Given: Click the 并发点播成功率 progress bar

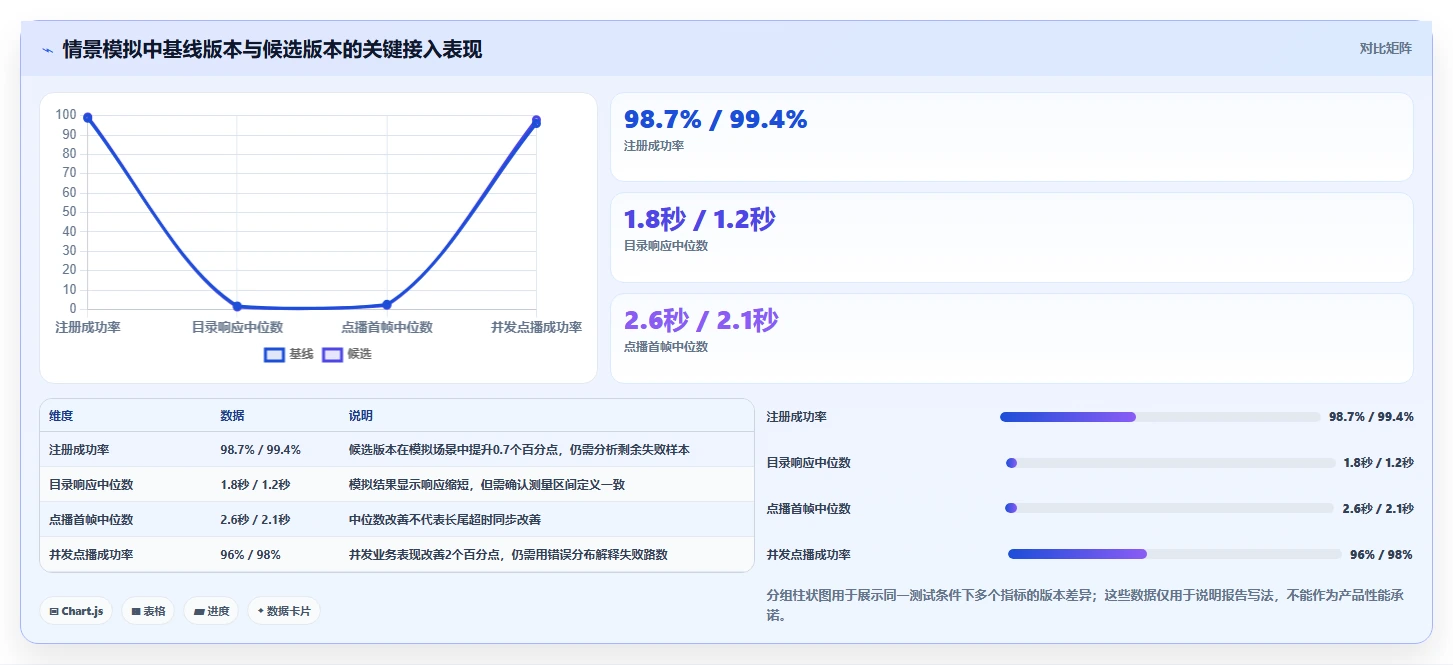Looking at the screenshot, I should click(1174, 554).
